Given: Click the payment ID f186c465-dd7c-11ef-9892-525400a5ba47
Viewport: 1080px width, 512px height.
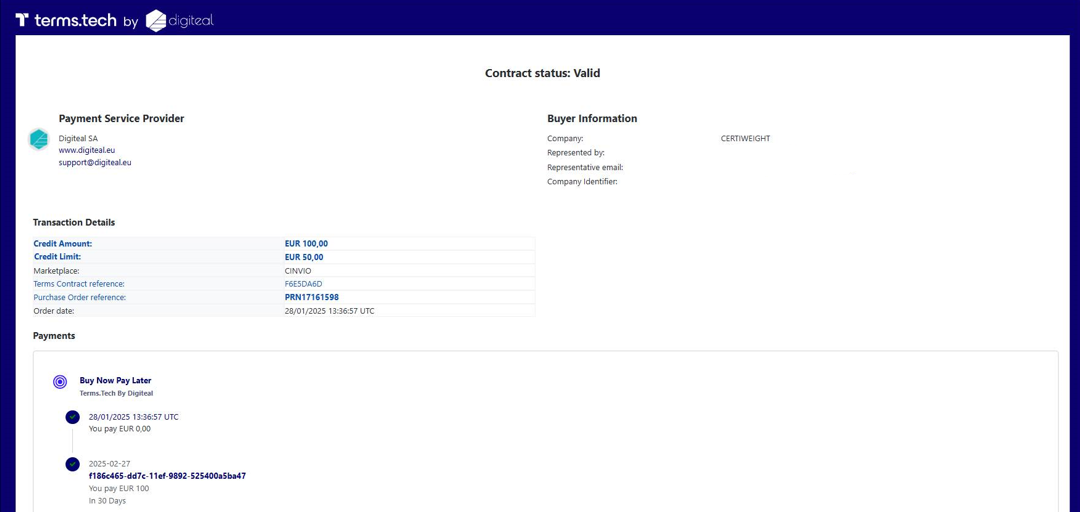Looking at the screenshot, I should point(167,475).
